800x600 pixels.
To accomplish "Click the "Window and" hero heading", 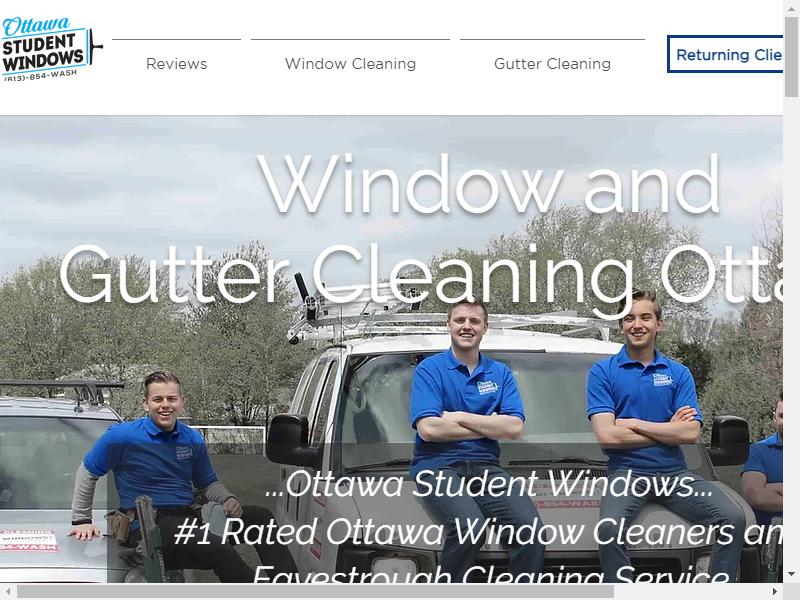I will pyautogui.click(x=489, y=185).
